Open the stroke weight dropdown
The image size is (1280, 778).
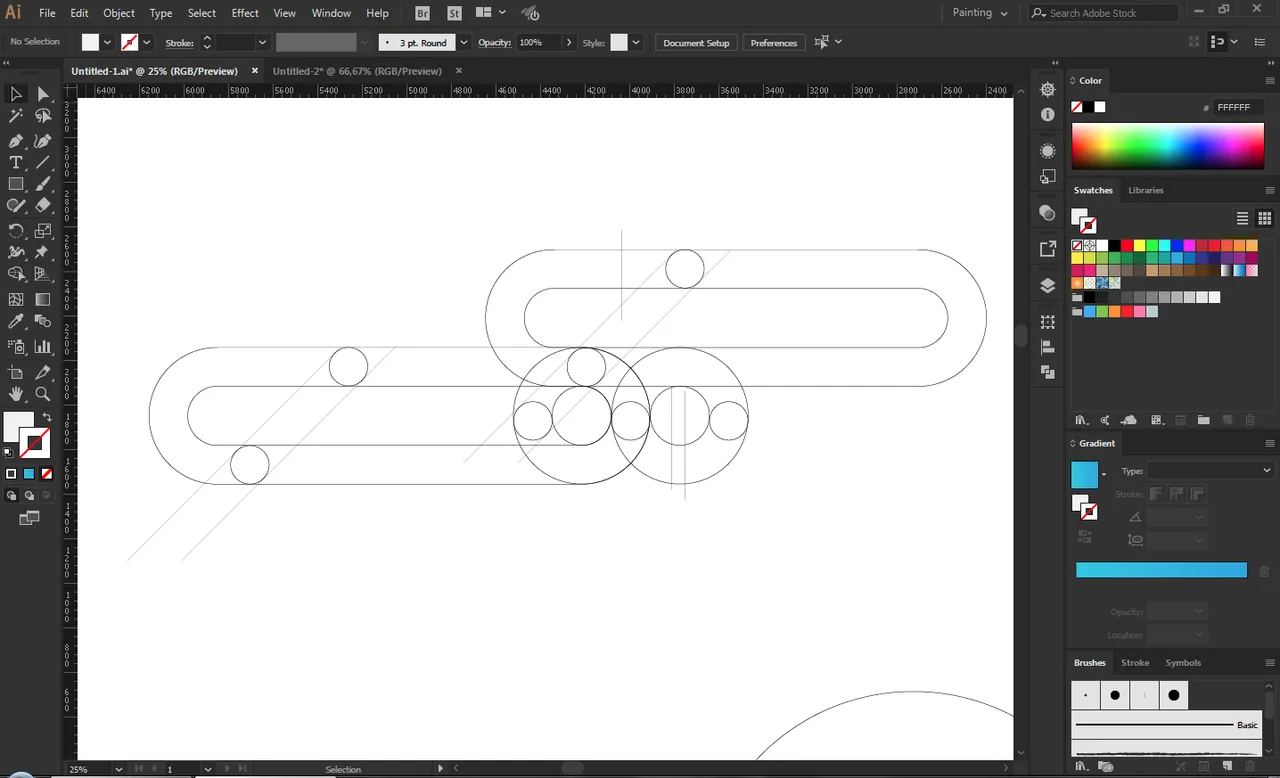[x=262, y=43]
